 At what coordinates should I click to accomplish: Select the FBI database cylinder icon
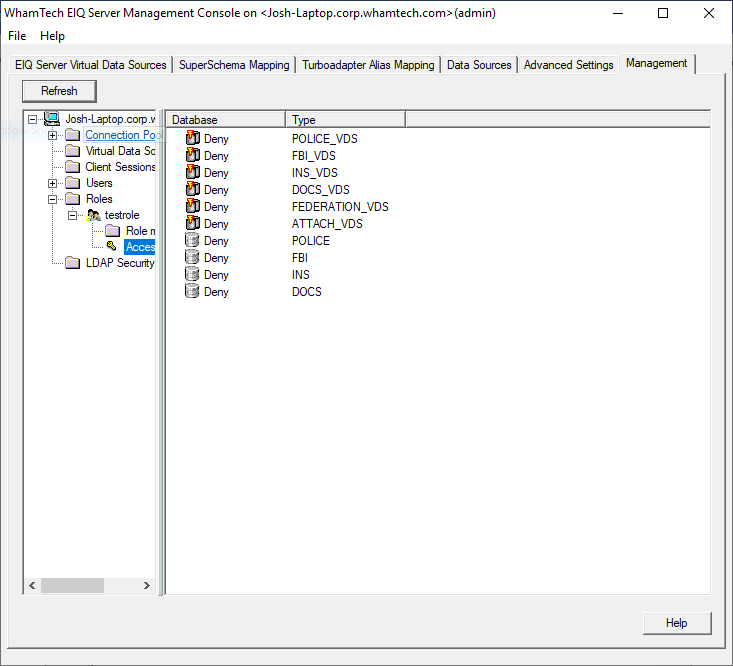pyautogui.click(x=193, y=258)
